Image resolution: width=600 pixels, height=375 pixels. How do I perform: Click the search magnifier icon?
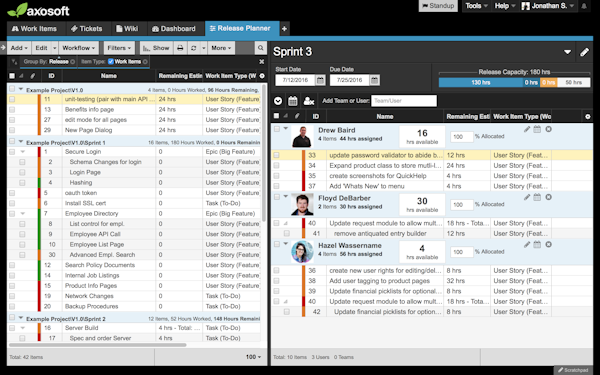click(x=261, y=48)
